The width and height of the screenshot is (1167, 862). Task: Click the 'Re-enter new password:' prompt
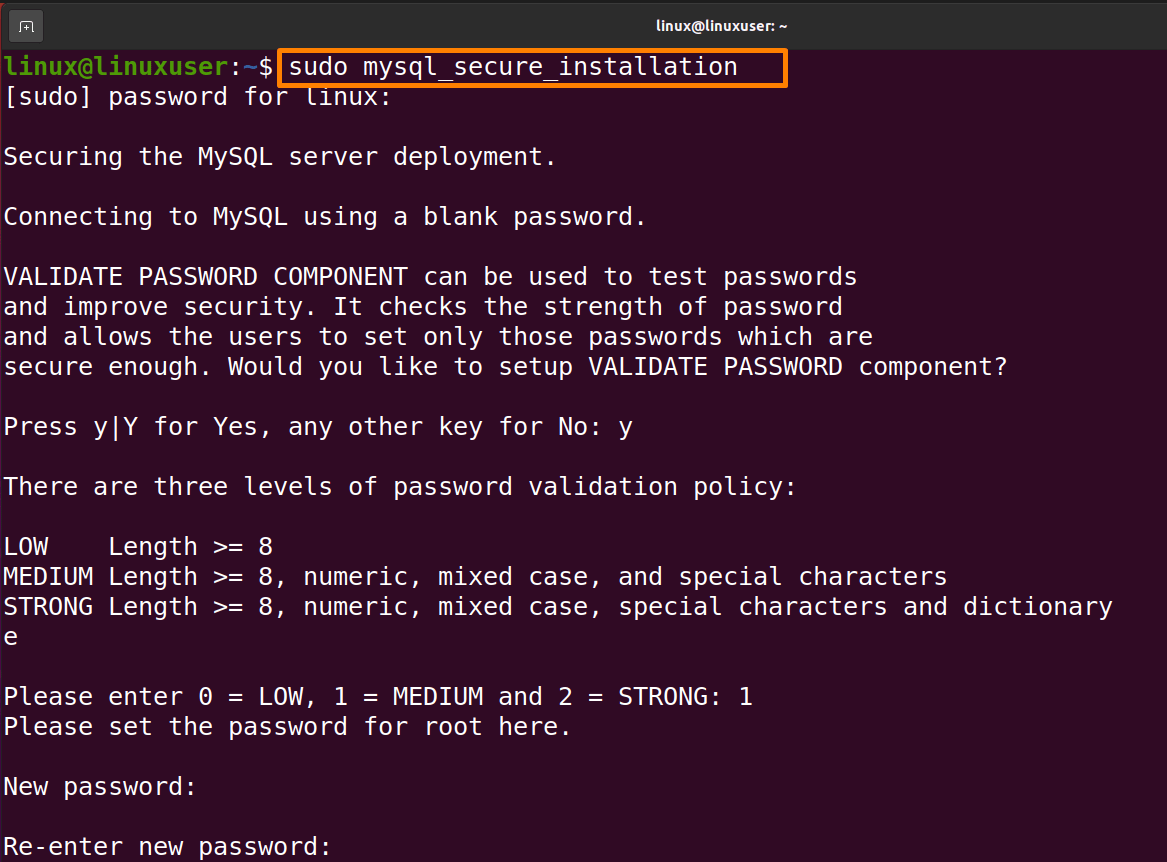tap(167, 846)
